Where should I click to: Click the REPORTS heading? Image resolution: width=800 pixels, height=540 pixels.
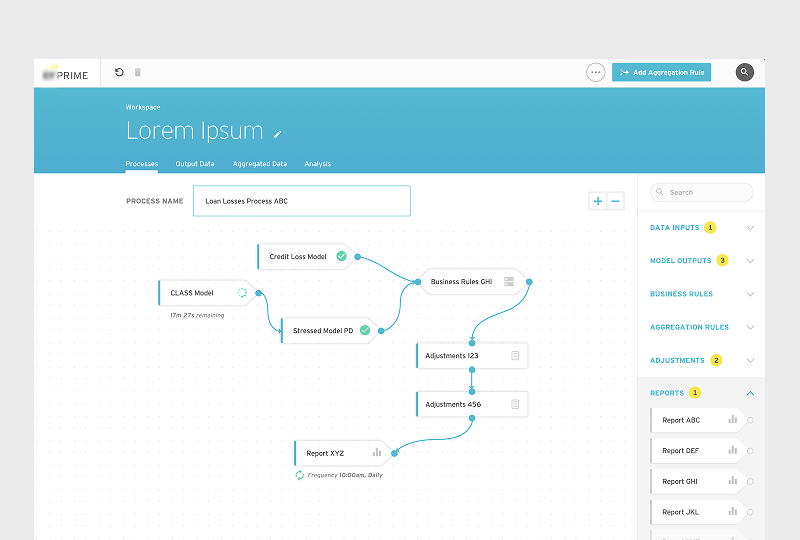click(666, 393)
